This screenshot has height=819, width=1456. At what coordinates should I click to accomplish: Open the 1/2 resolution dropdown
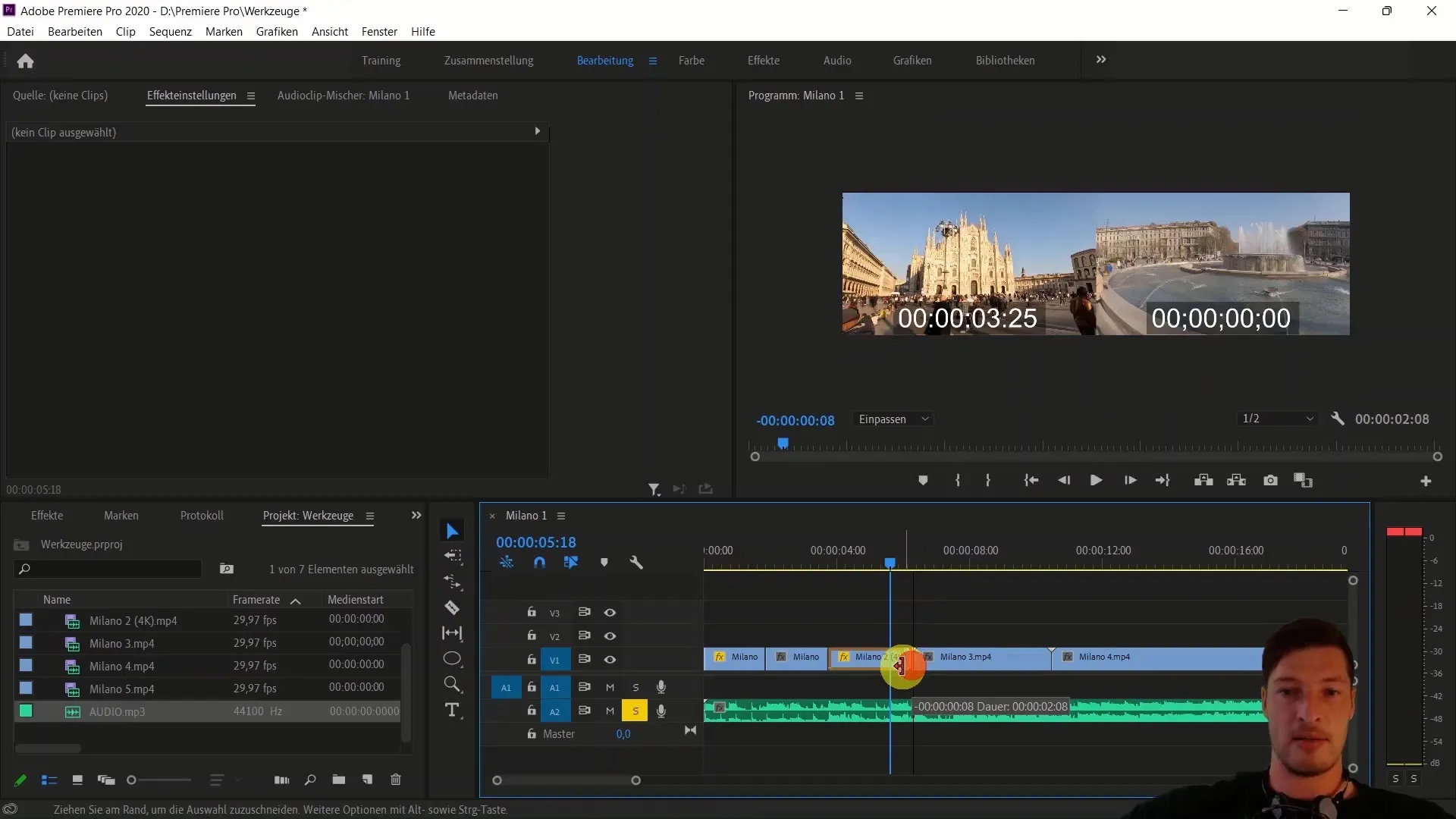(1278, 419)
